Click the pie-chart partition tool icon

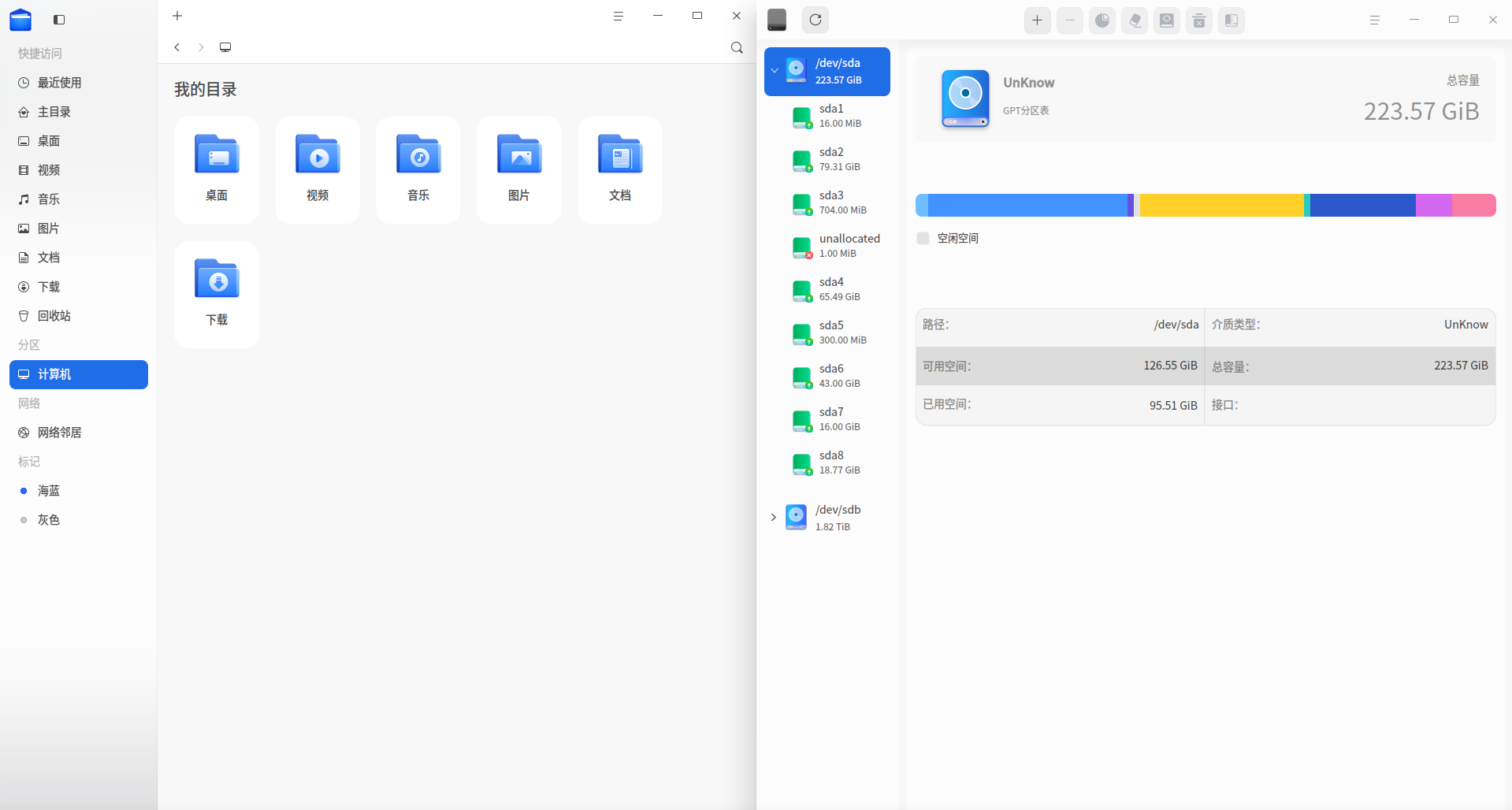click(x=1101, y=20)
